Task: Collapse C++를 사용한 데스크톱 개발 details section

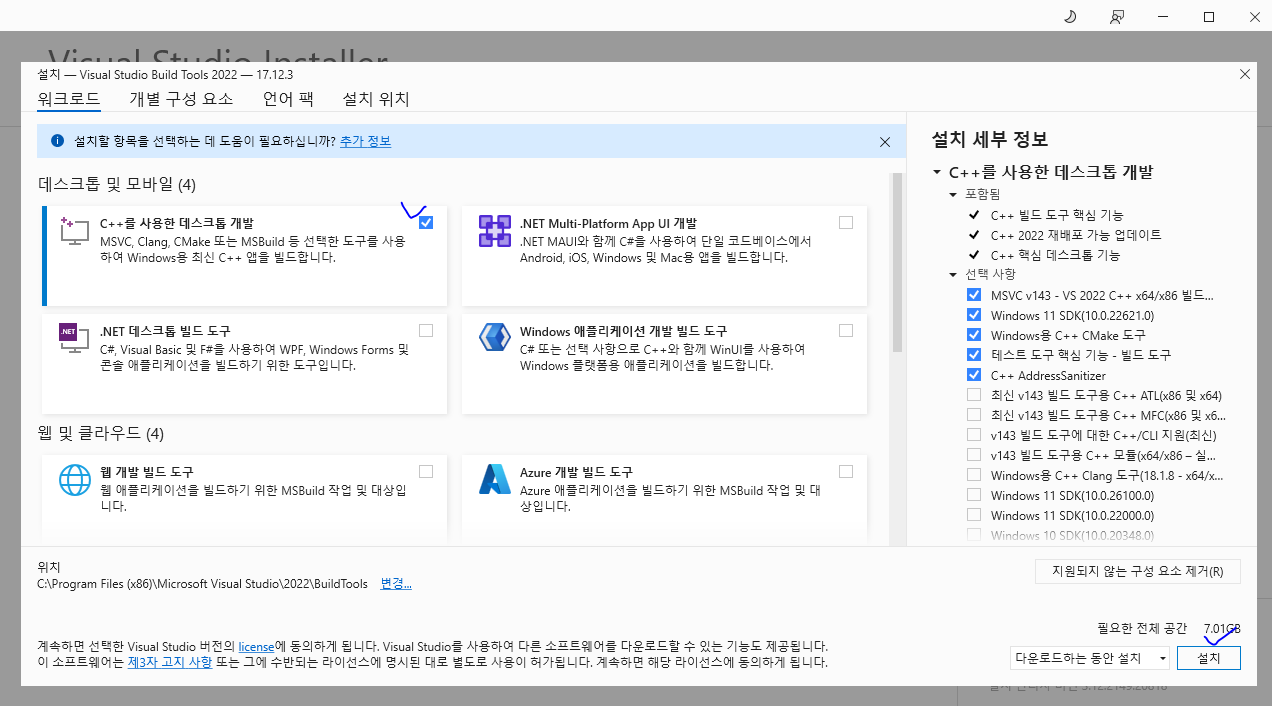Action: 937,172
